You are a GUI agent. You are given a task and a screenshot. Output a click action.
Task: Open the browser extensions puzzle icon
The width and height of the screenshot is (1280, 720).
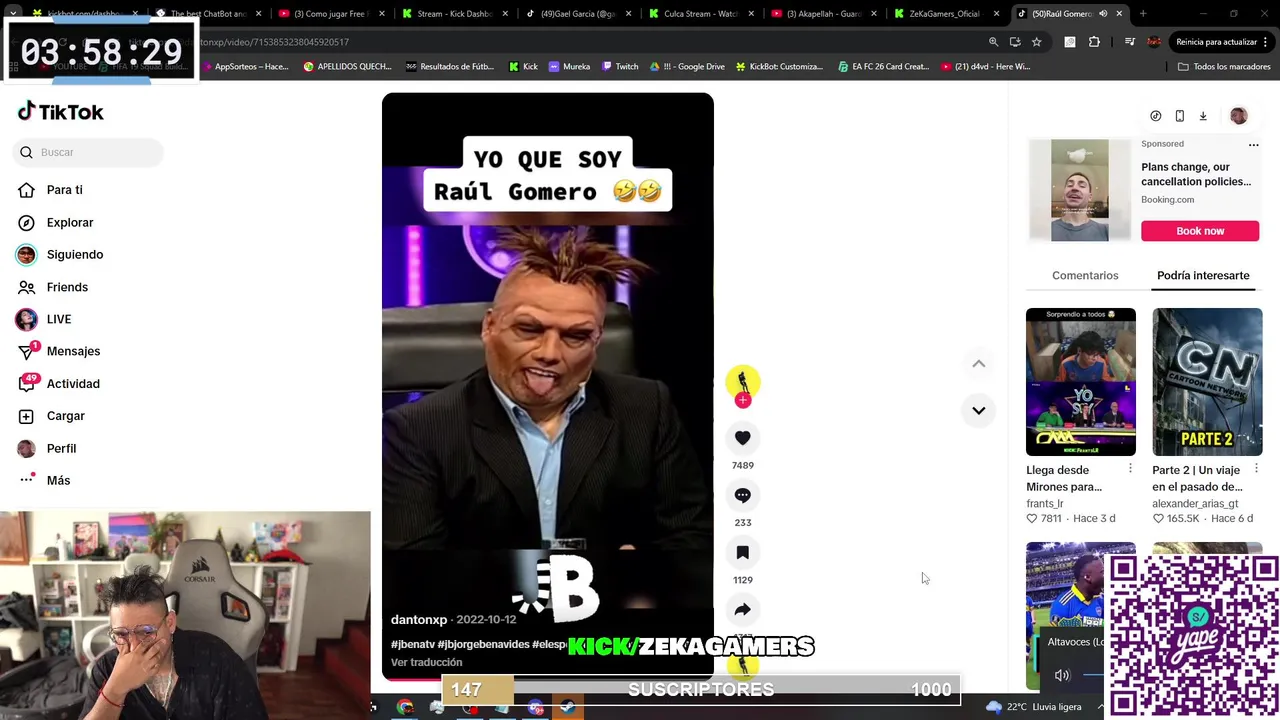1094,42
